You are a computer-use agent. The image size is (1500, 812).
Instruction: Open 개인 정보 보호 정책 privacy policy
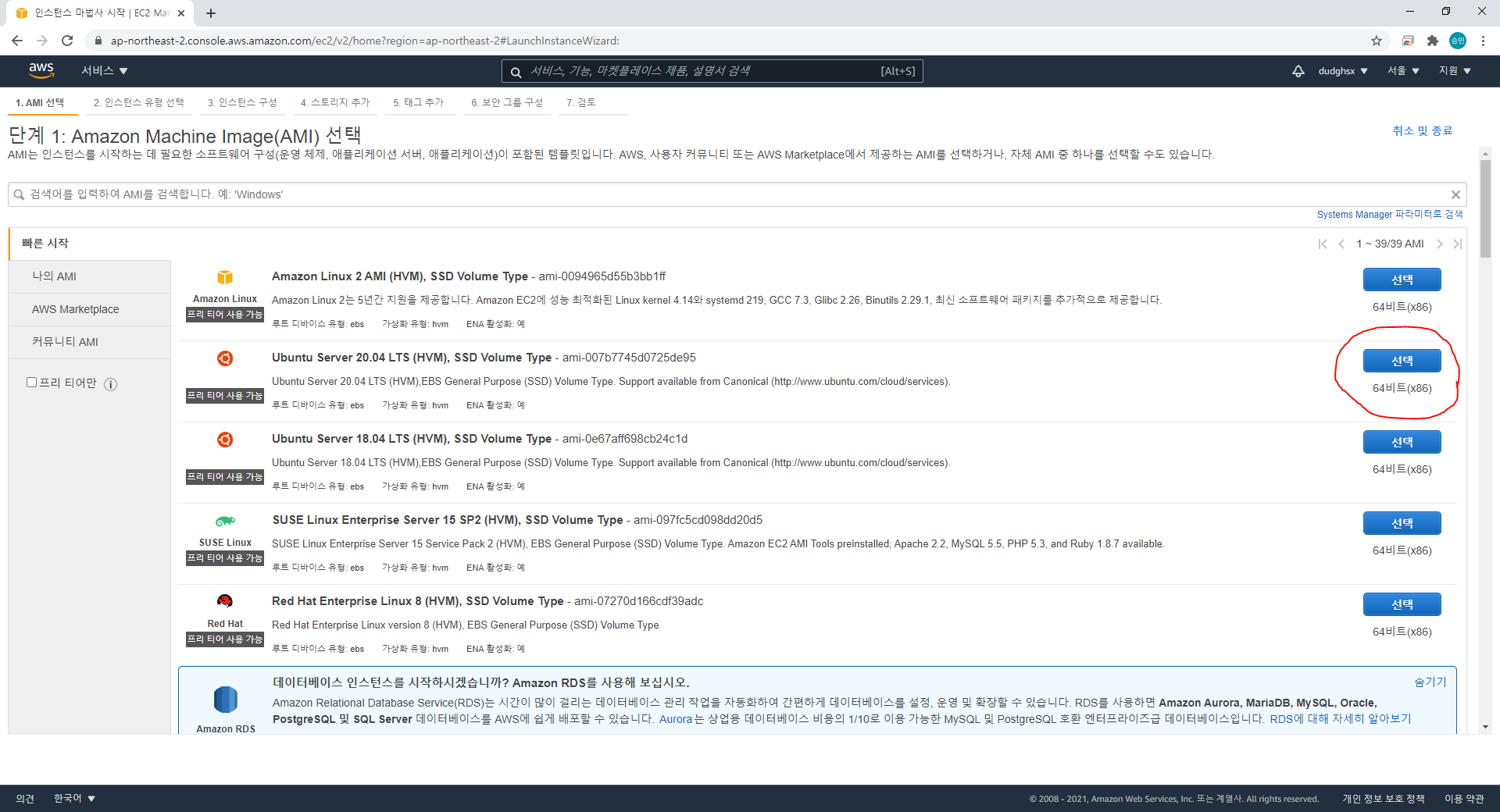pyautogui.click(x=1384, y=798)
